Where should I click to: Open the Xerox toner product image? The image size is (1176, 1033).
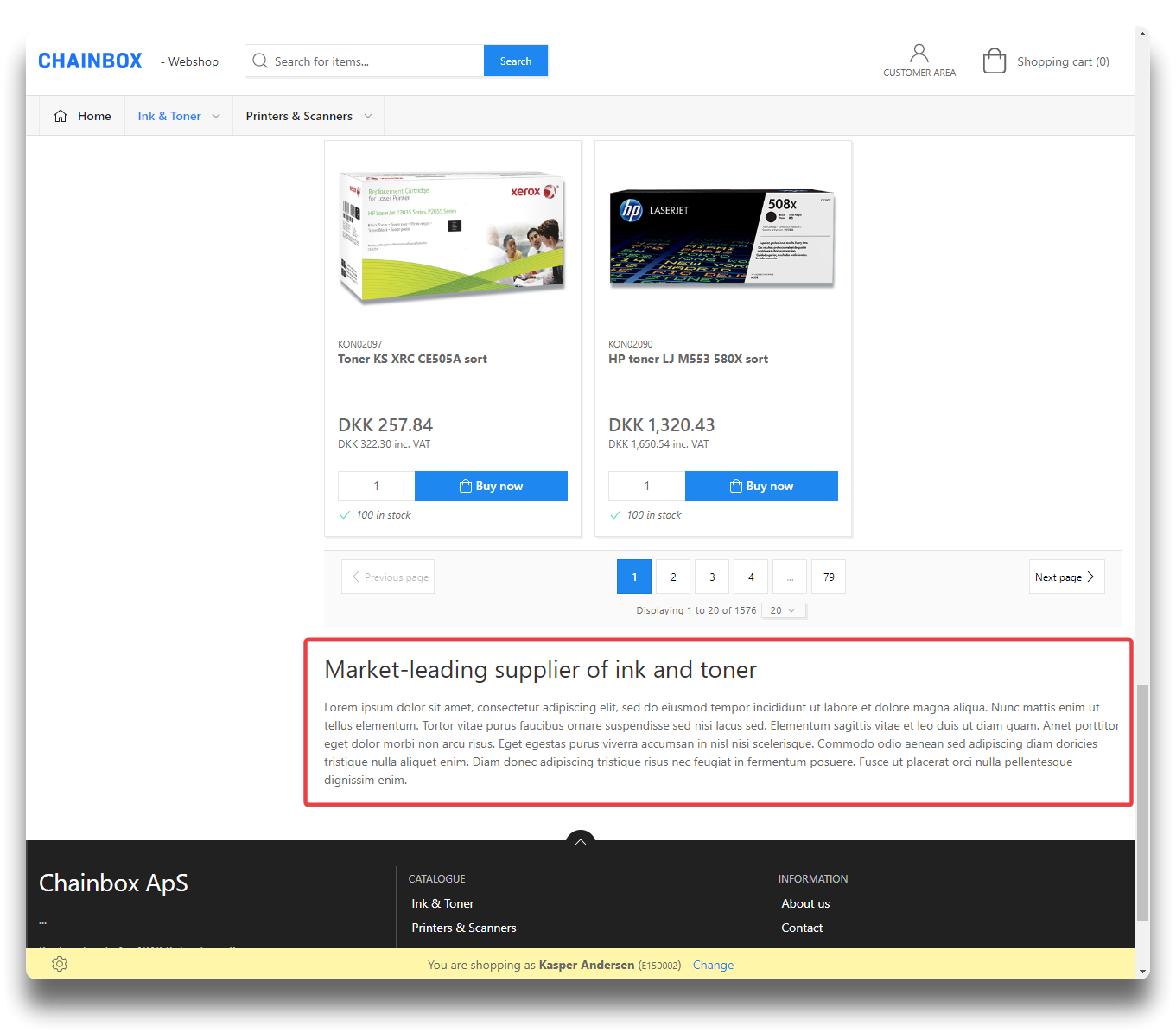click(452, 238)
